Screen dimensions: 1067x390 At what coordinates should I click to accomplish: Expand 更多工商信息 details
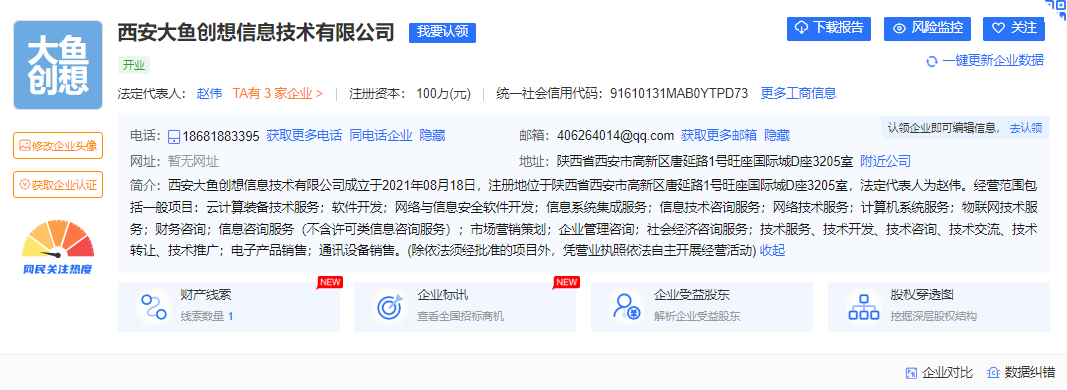coord(798,93)
